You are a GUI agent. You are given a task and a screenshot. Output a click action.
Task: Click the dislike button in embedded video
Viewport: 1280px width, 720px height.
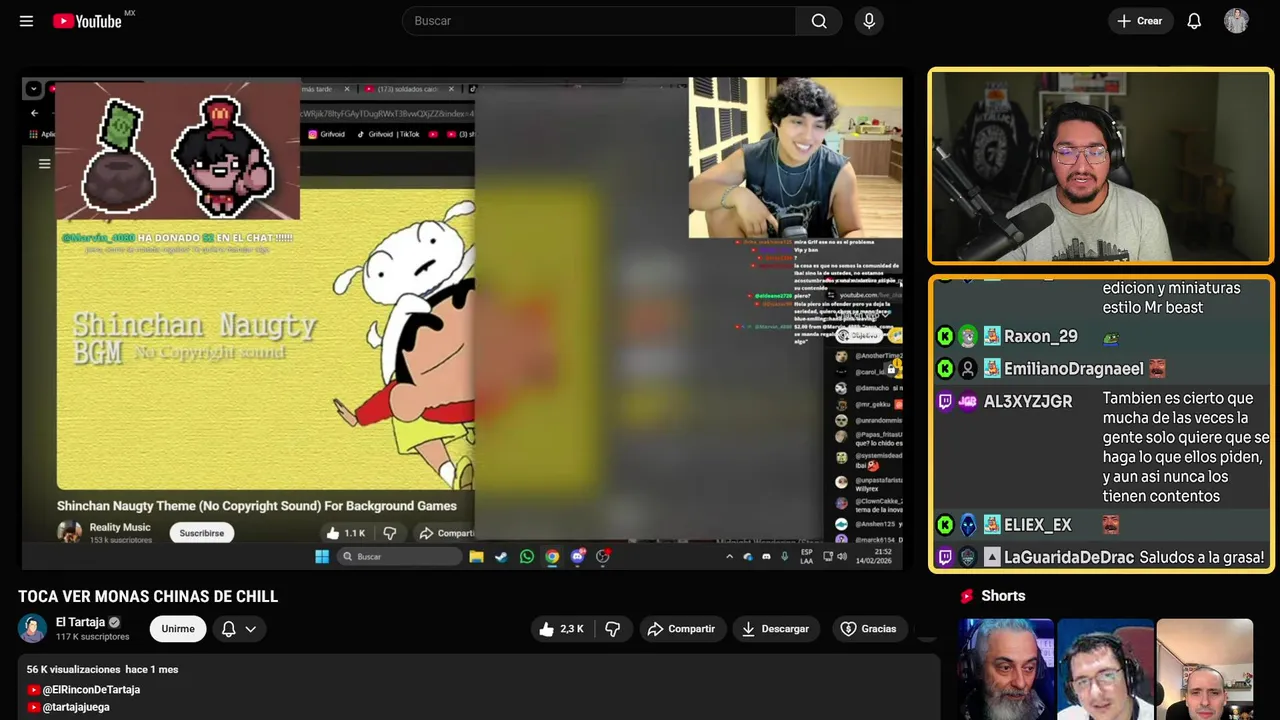[x=390, y=533]
